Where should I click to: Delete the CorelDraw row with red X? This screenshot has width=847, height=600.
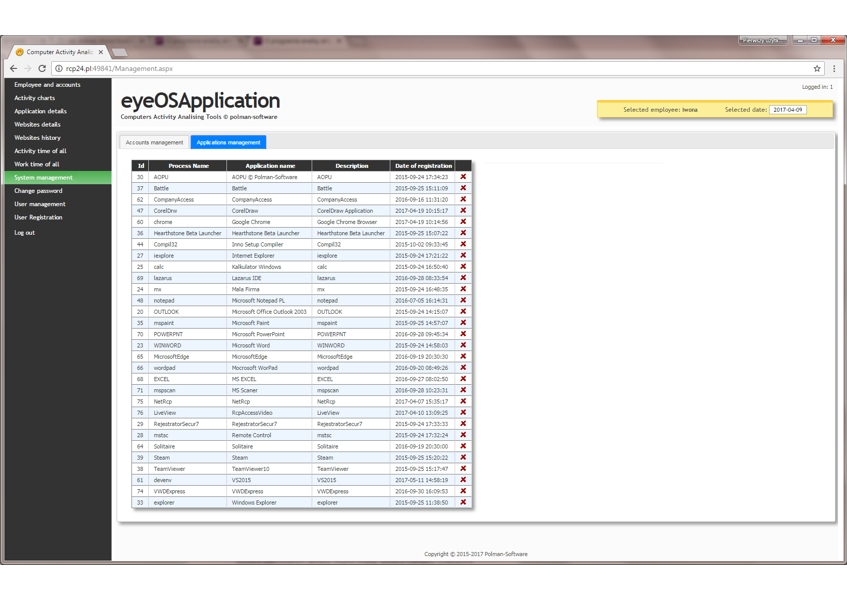click(463, 211)
